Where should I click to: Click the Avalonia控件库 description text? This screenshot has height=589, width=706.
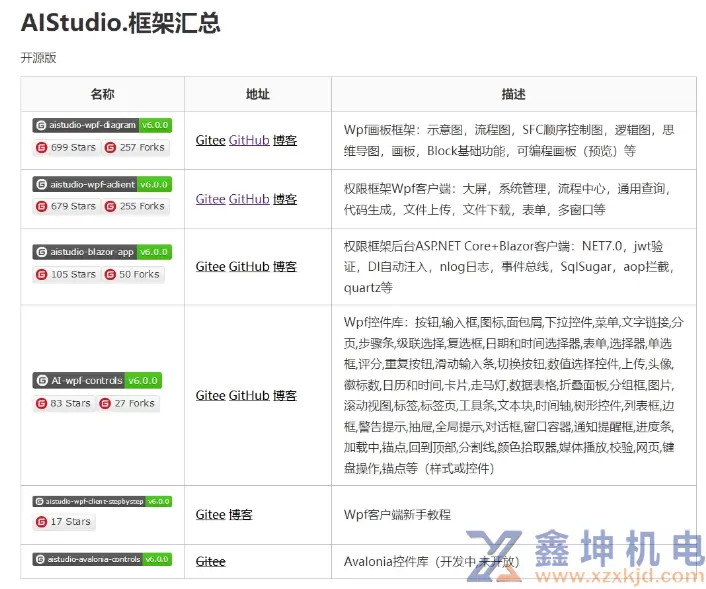pyautogui.click(x=431, y=562)
